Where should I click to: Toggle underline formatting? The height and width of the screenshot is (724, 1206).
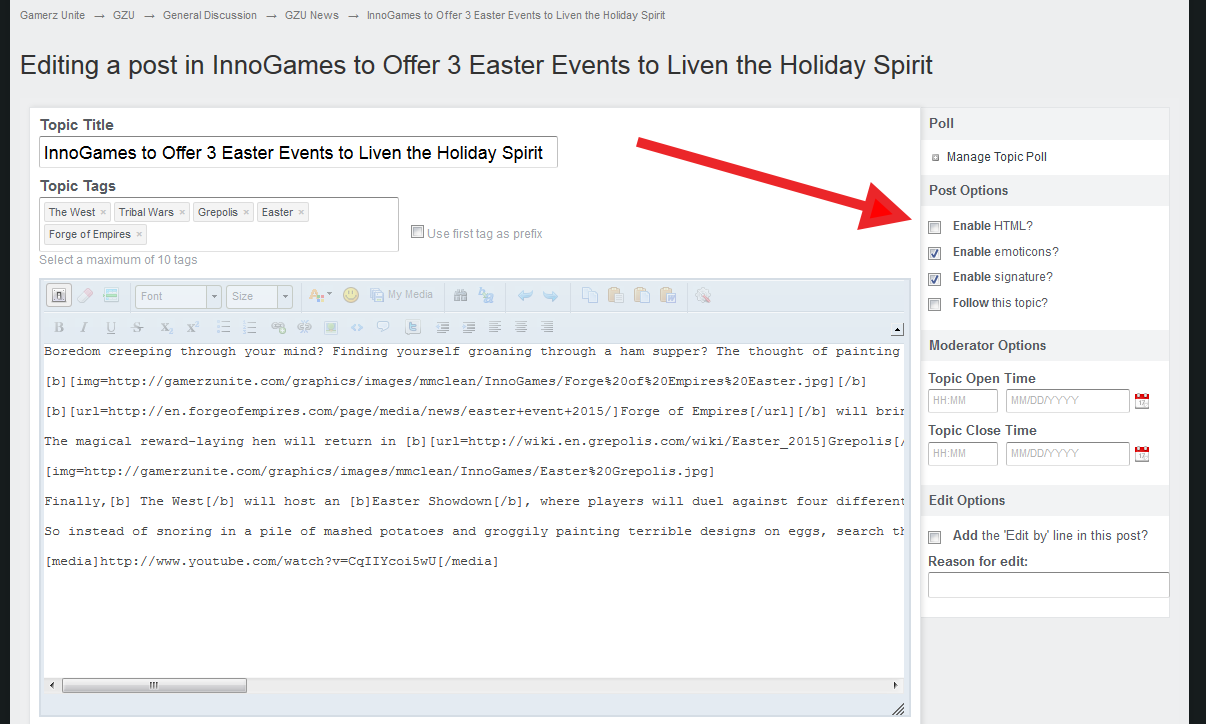[110, 327]
